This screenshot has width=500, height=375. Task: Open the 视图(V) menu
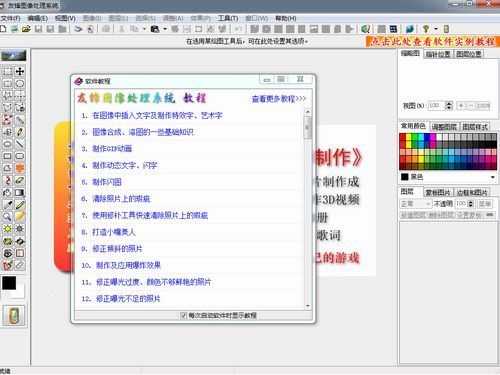coord(65,18)
